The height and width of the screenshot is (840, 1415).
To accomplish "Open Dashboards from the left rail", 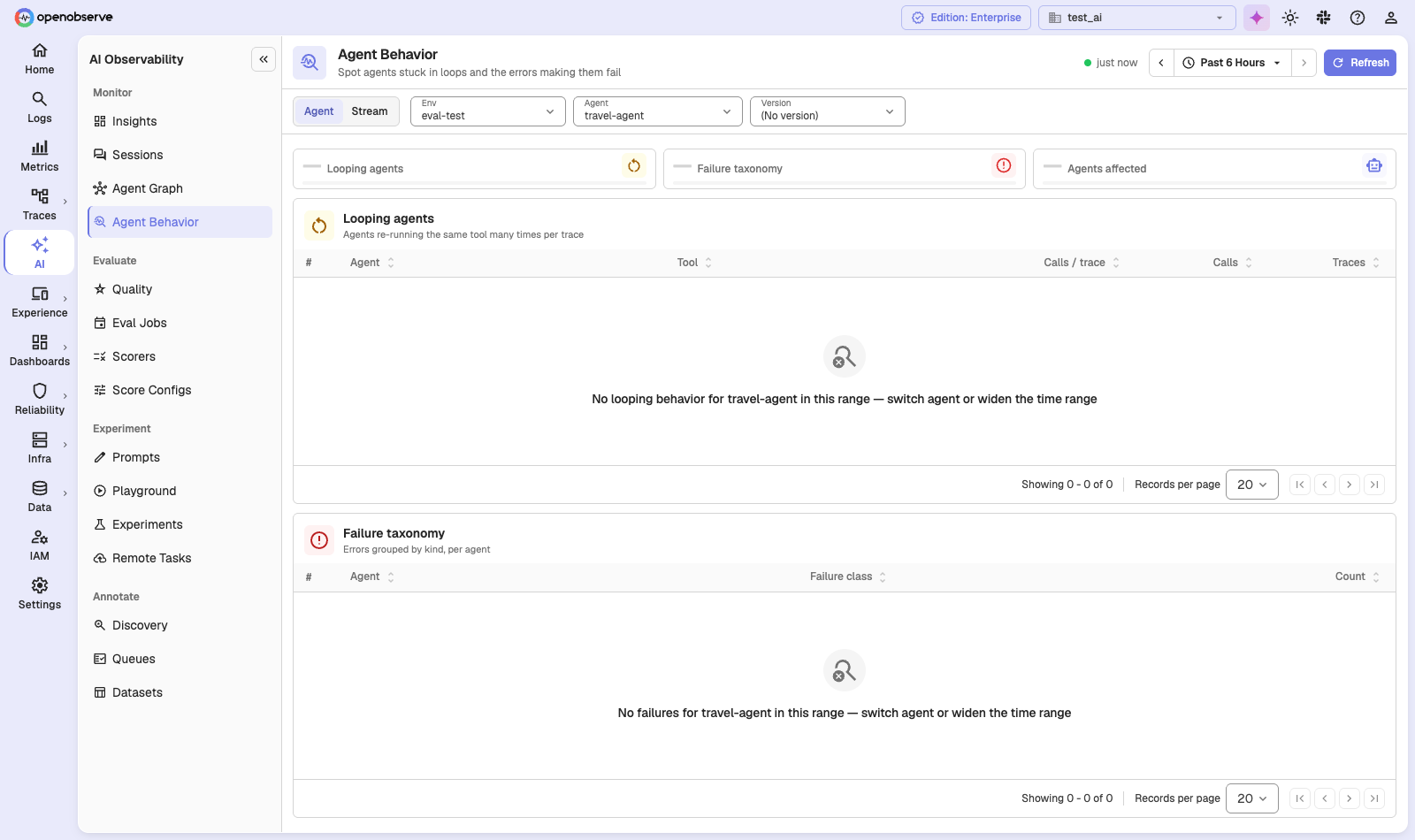I will pos(40,351).
